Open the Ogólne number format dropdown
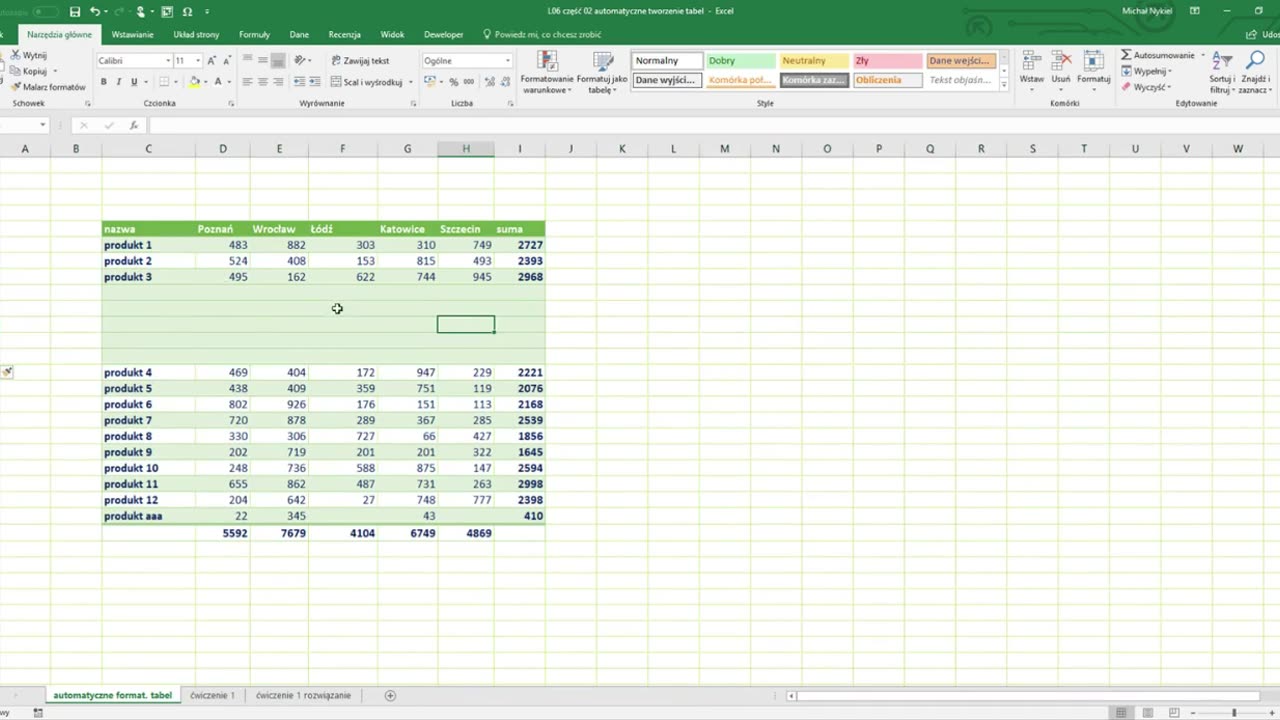This screenshot has width=1280, height=720. (x=508, y=61)
